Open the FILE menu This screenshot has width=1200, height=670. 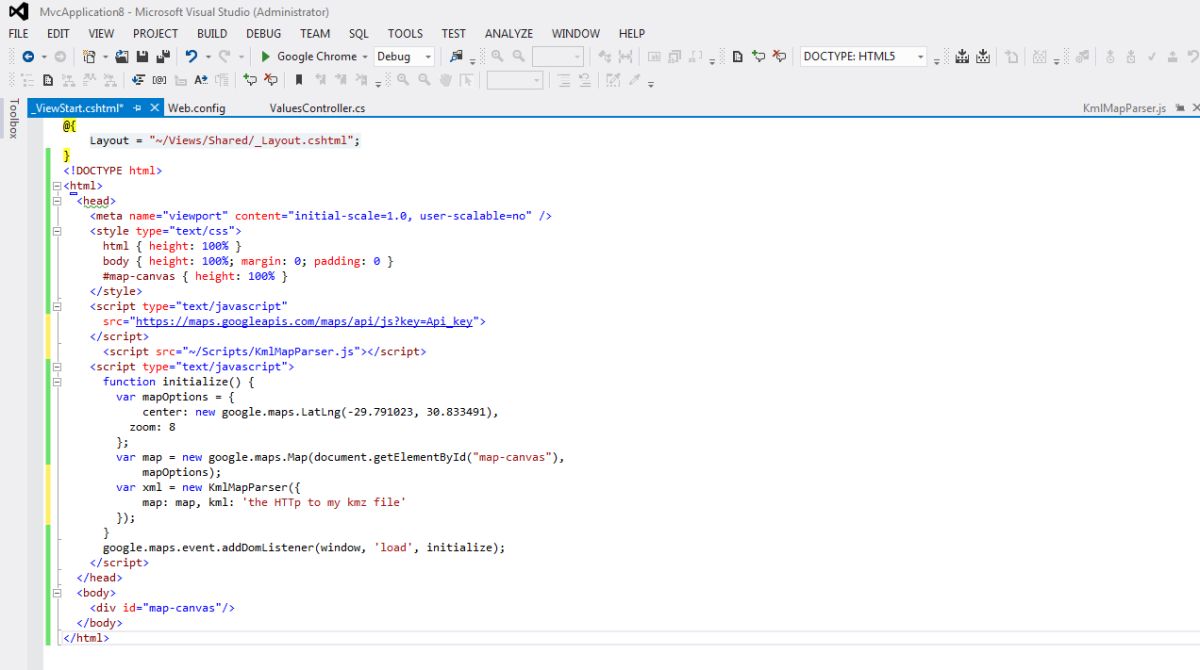[18, 33]
